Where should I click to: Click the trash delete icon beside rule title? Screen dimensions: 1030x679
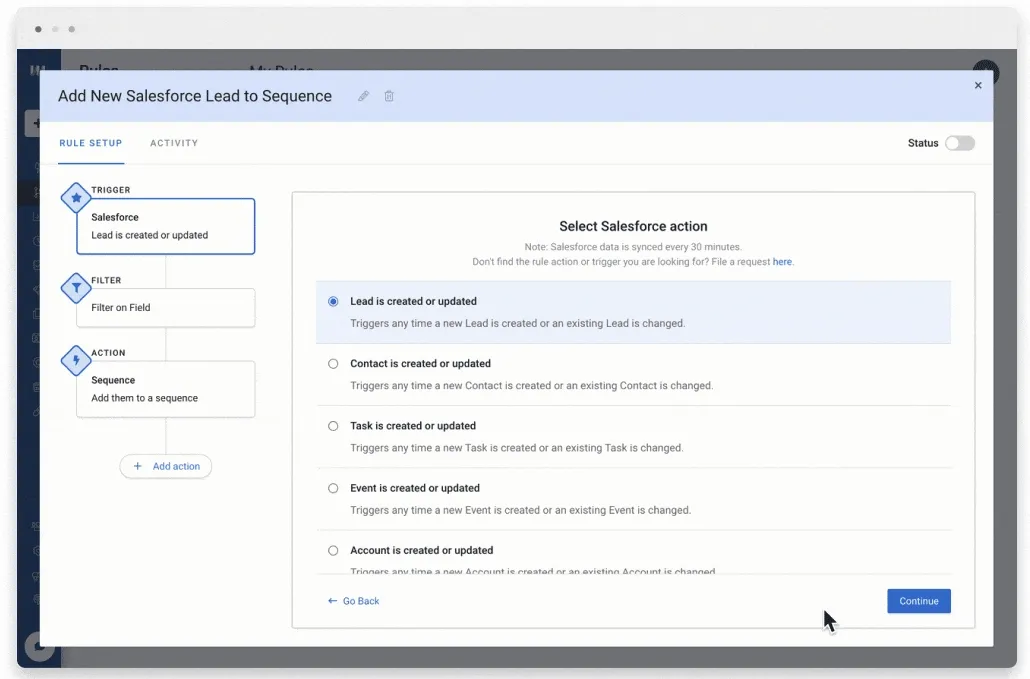click(x=389, y=97)
